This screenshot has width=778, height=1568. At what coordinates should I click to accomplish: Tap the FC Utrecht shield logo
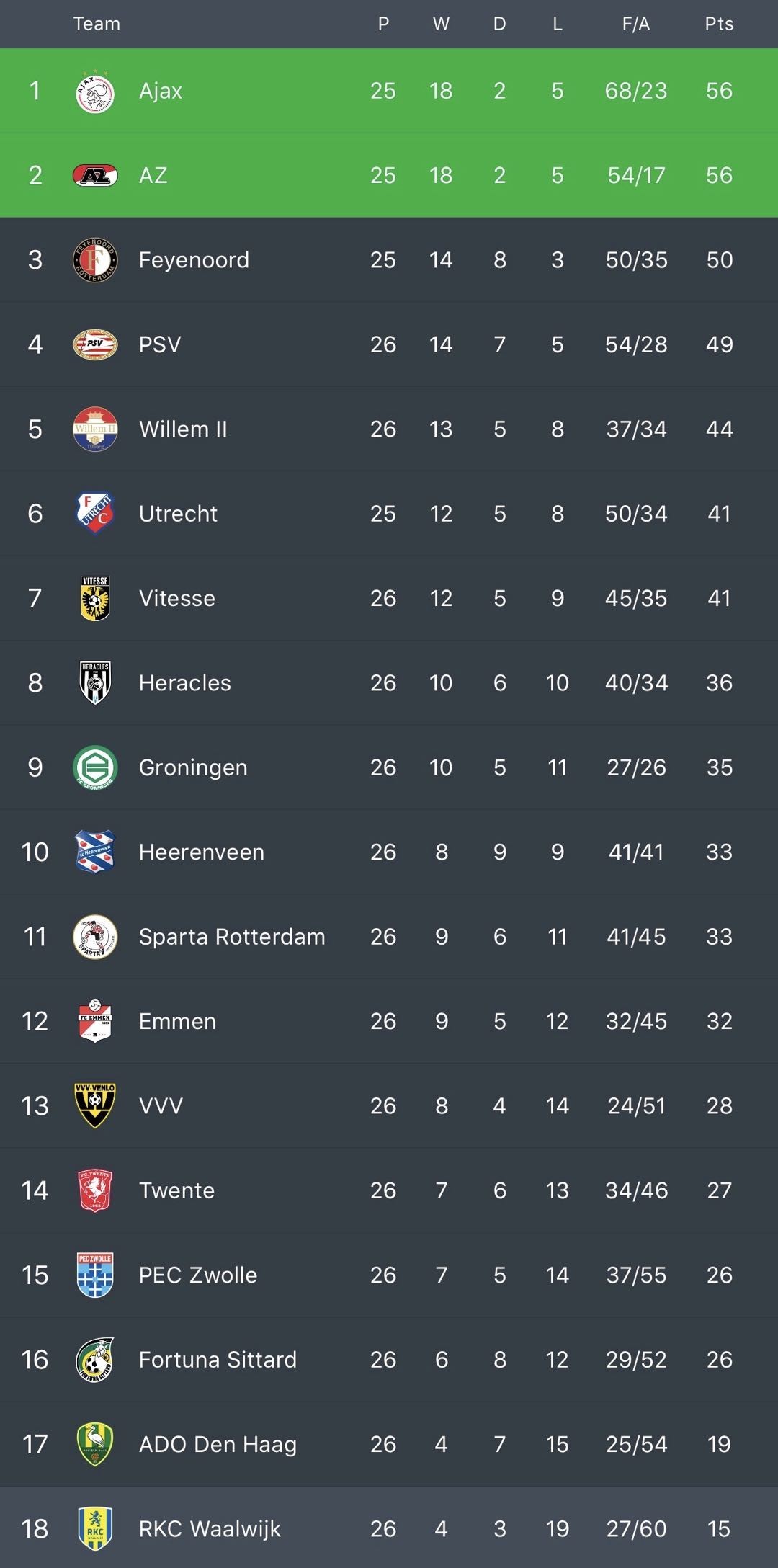click(x=95, y=513)
